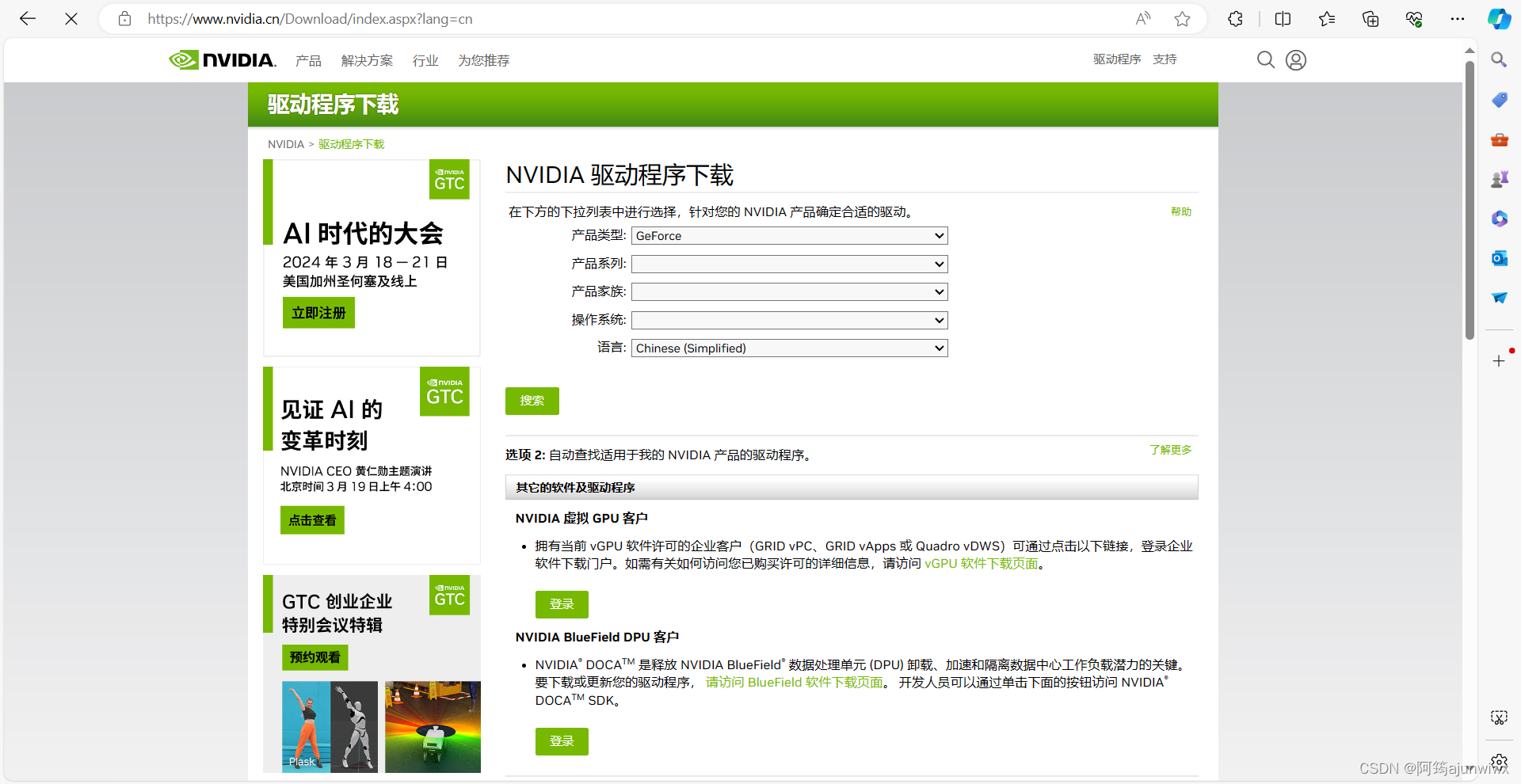The width and height of the screenshot is (1521, 784).
Task: Click 驱动程序下载 in the breadcrumb
Action: (x=352, y=144)
